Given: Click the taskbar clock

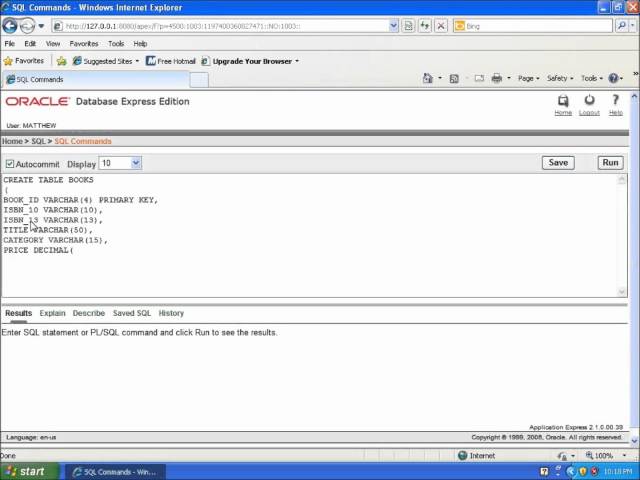Looking at the screenshot, I should pos(618,472).
